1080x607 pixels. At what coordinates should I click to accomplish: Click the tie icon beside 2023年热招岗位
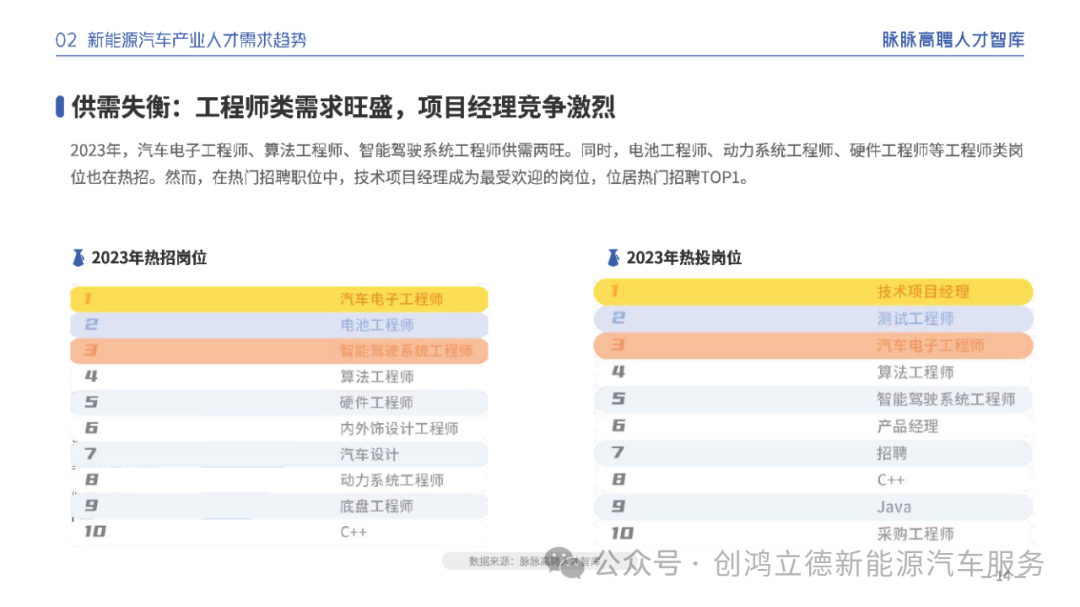pyautogui.click(x=78, y=257)
